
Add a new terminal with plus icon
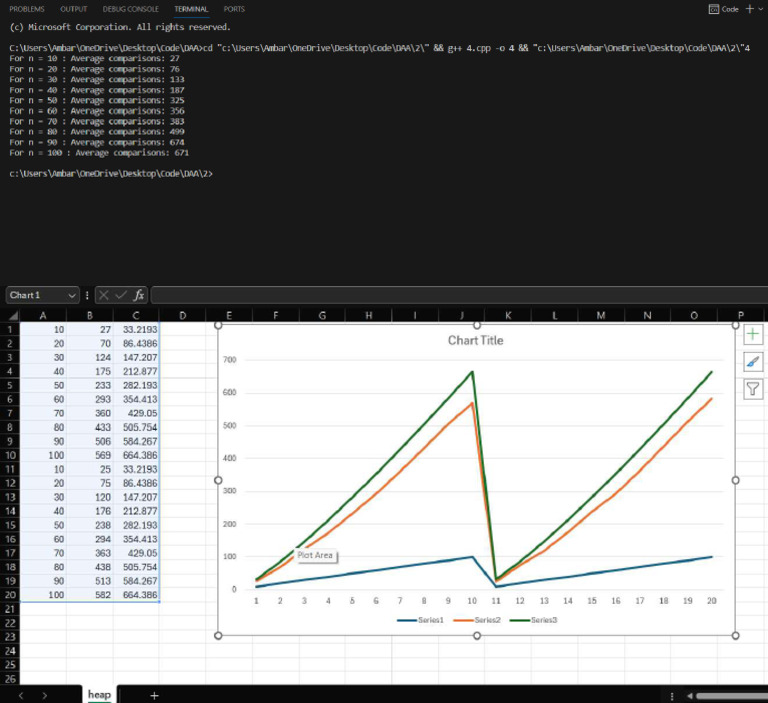(x=749, y=9)
